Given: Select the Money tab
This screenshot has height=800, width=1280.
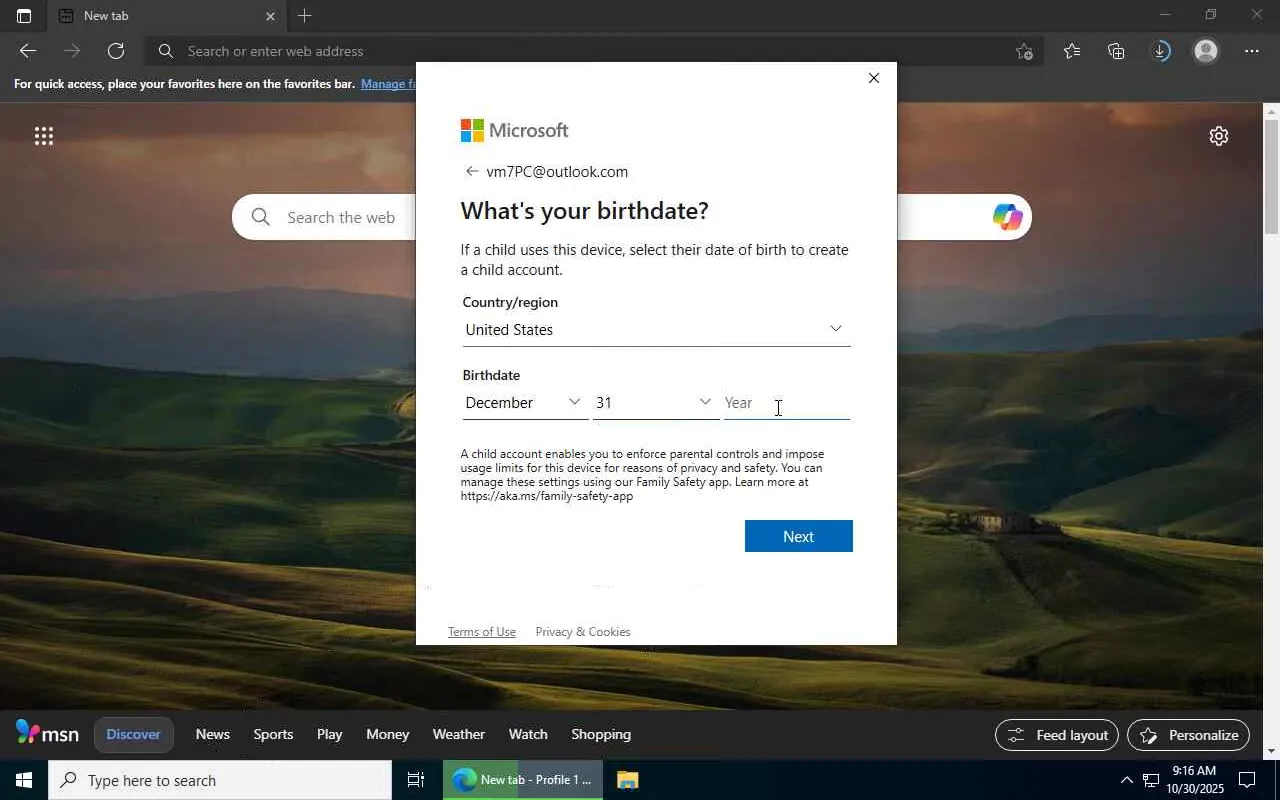Looking at the screenshot, I should point(388,734).
